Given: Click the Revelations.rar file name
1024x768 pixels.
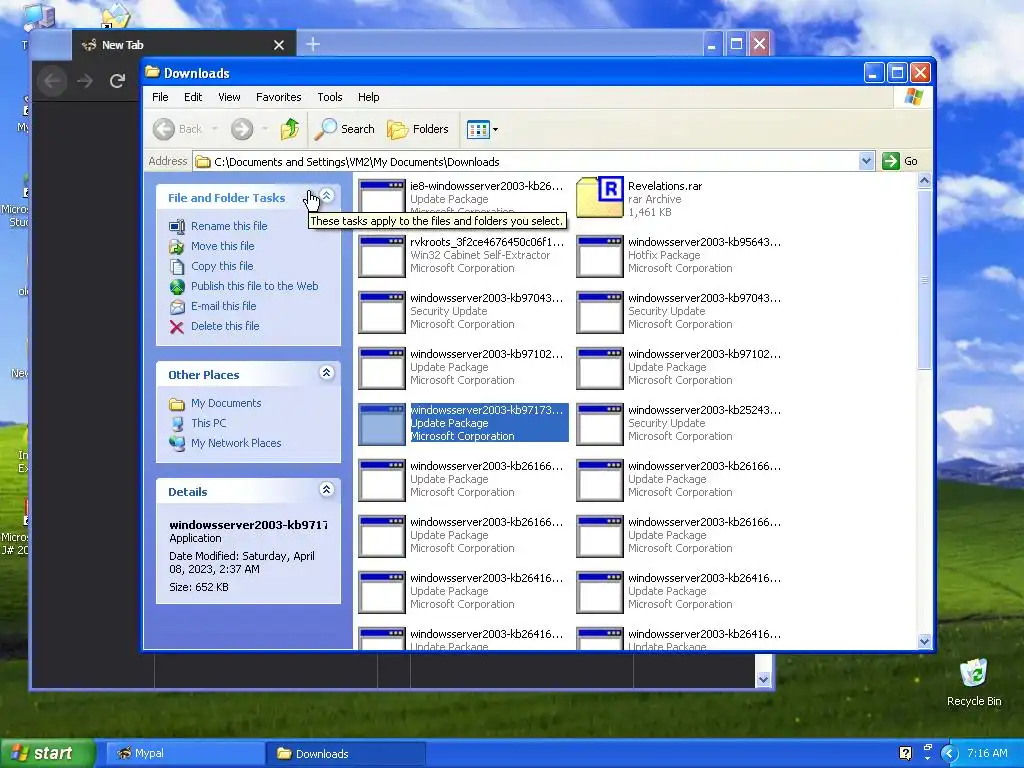Looking at the screenshot, I should [665, 186].
